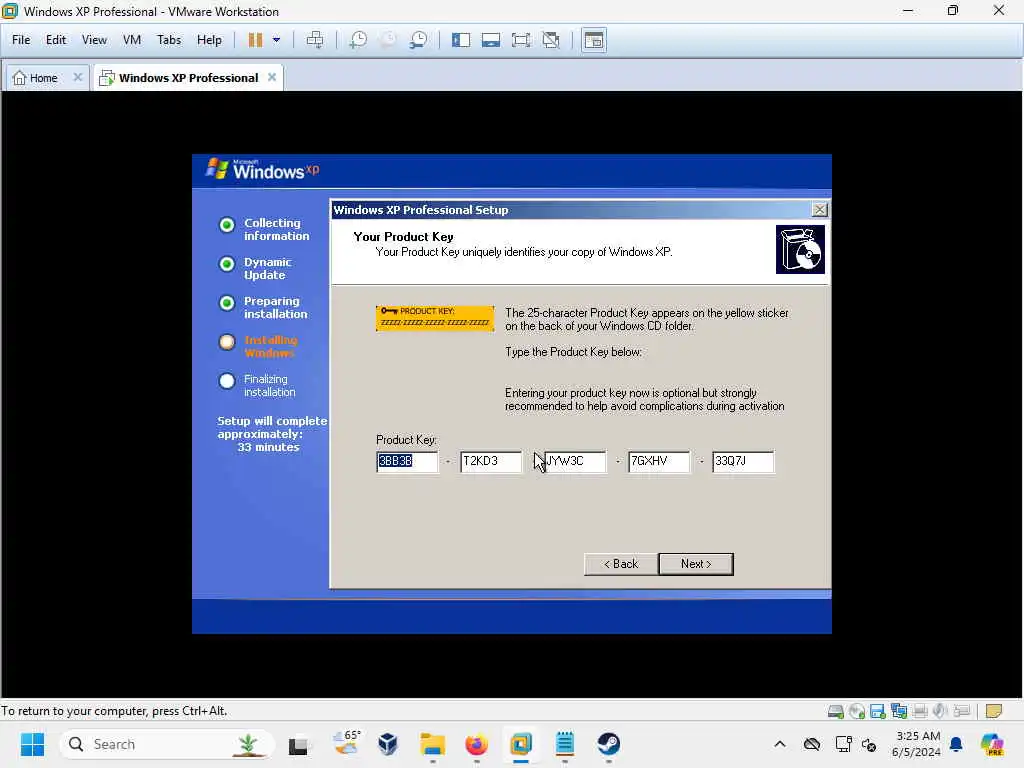Click the hard disk device status icon
The height and width of the screenshot is (768, 1024).
pyautogui.click(x=835, y=711)
